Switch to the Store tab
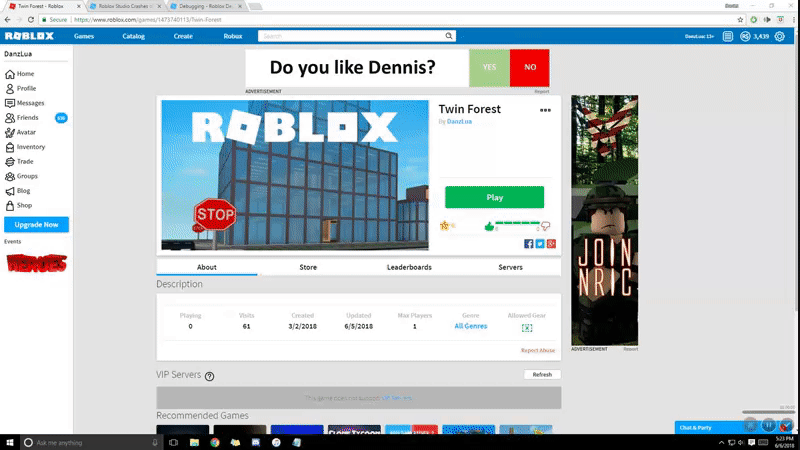Viewport: 800px width, 450px height. point(308,267)
